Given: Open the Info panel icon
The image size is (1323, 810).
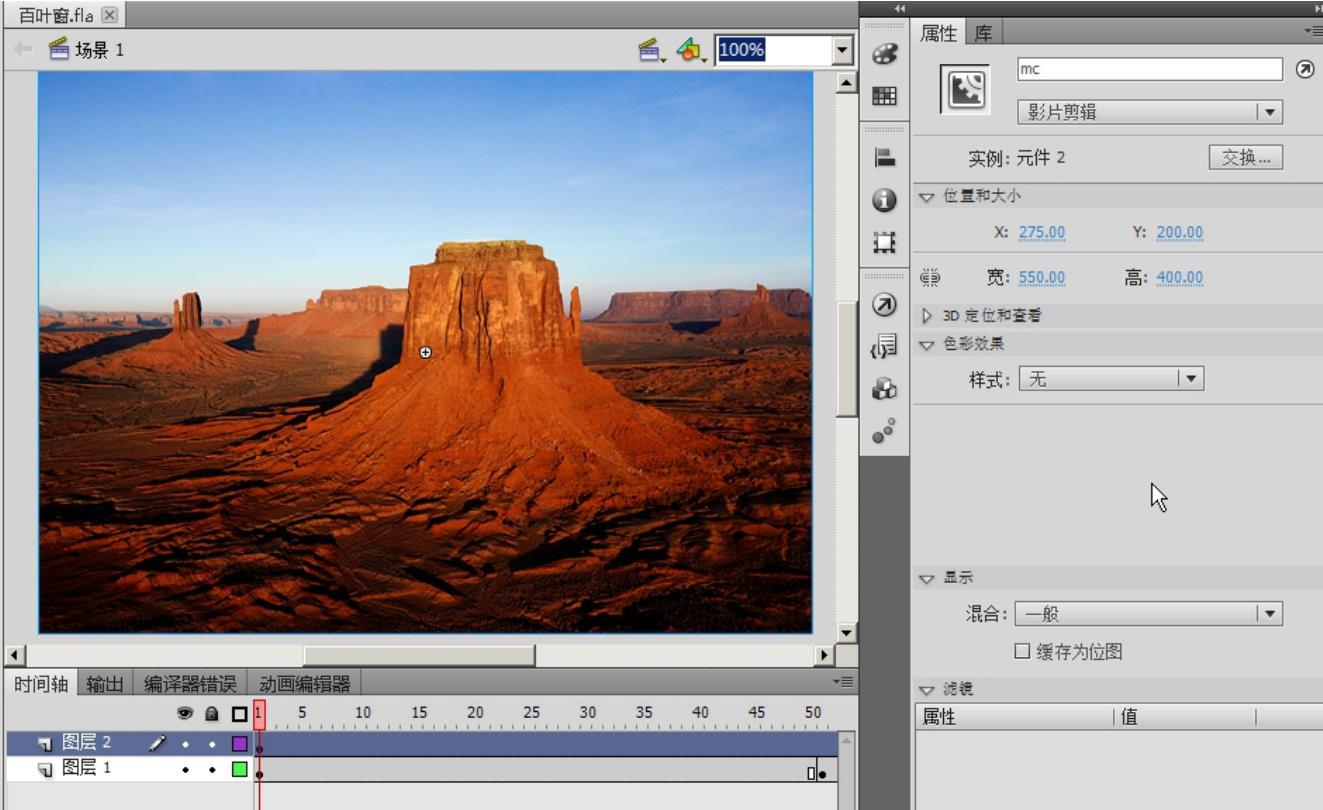Looking at the screenshot, I should (884, 200).
